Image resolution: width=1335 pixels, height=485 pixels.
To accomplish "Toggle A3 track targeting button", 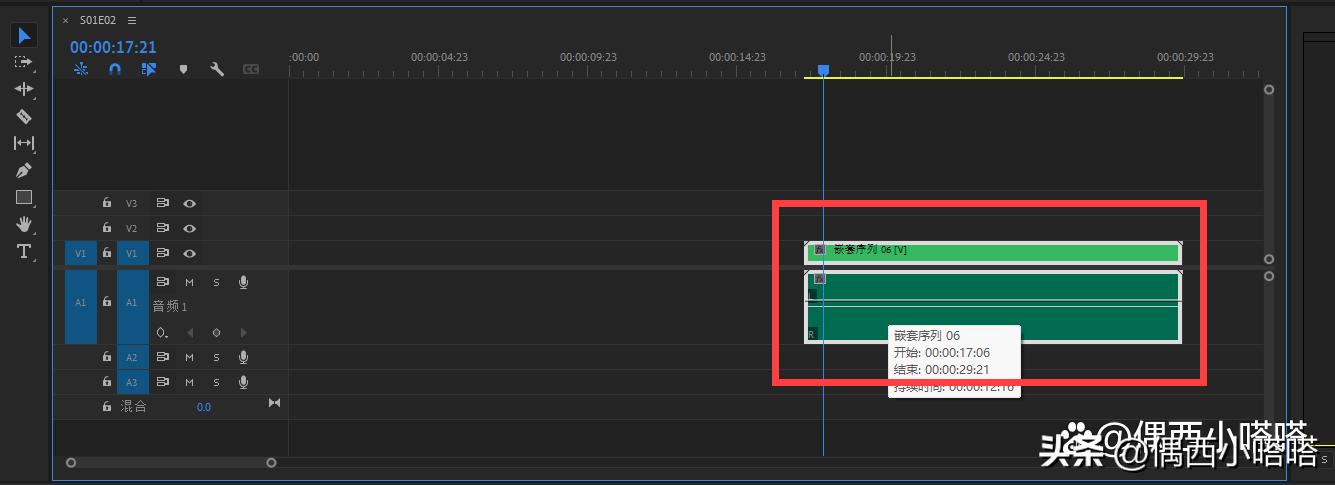I will [132, 382].
